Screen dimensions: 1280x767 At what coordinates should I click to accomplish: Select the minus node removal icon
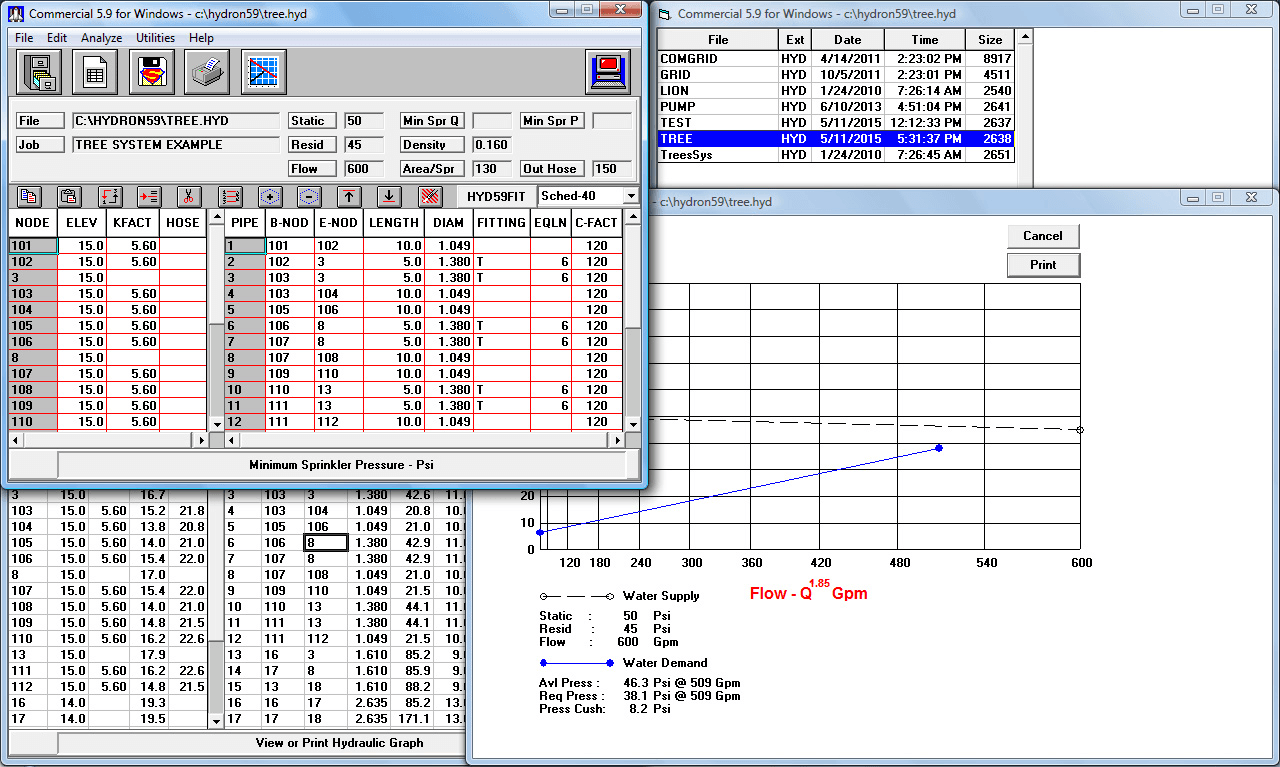click(310, 196)
